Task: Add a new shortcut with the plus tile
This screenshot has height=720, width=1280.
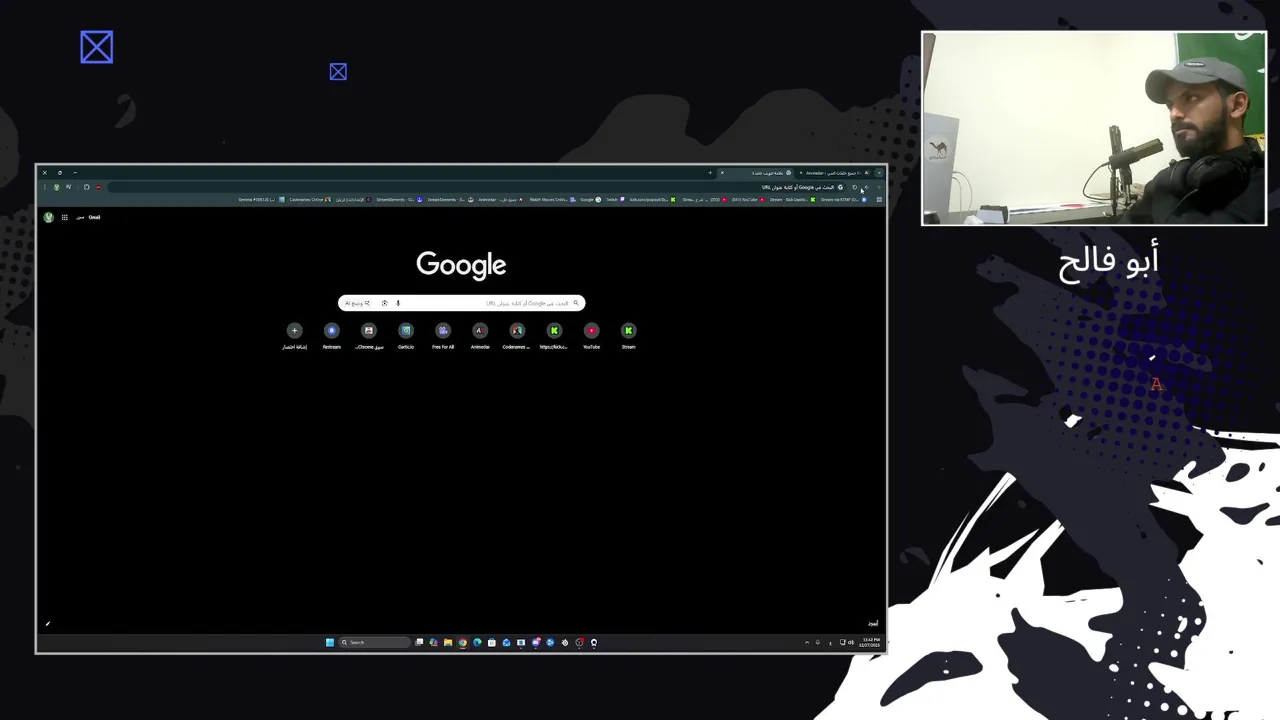Action: 294,334
